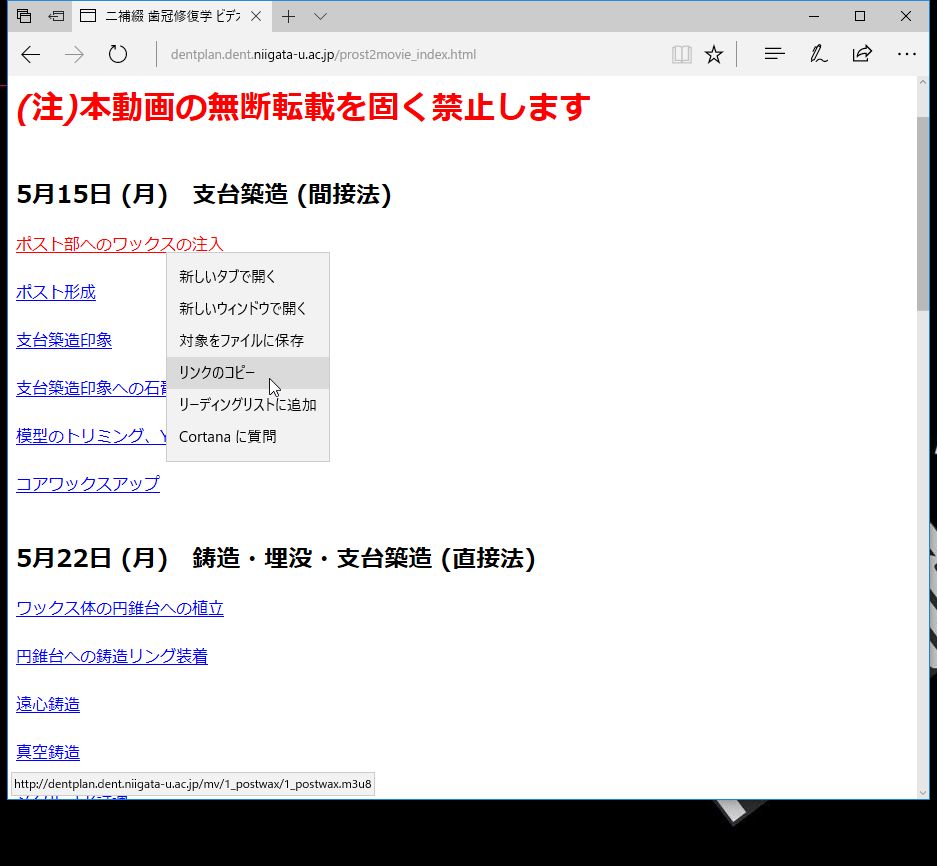Open reading view book icon
The height and width of the screenshot is (866, 937).
click(681, 54)
